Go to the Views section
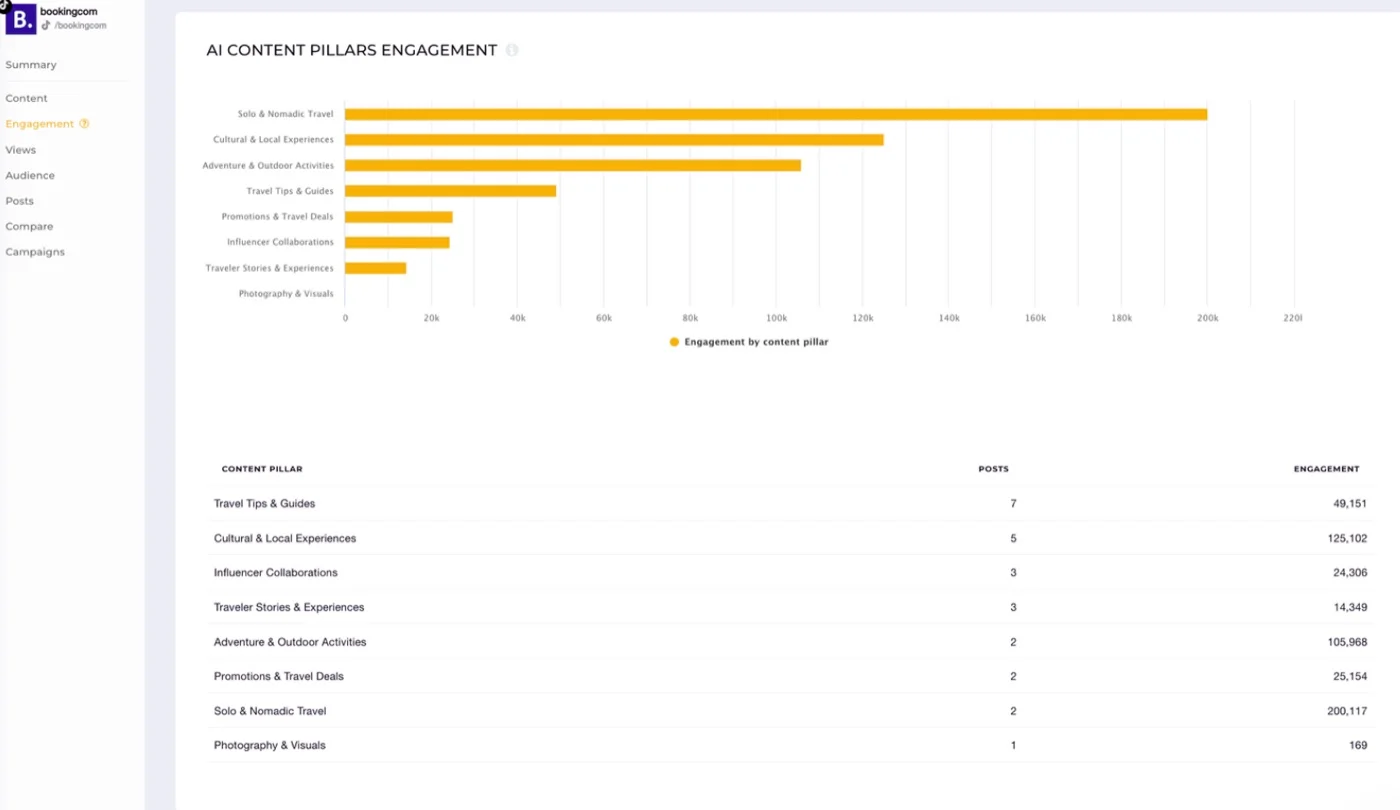 [x=20, y=150]
